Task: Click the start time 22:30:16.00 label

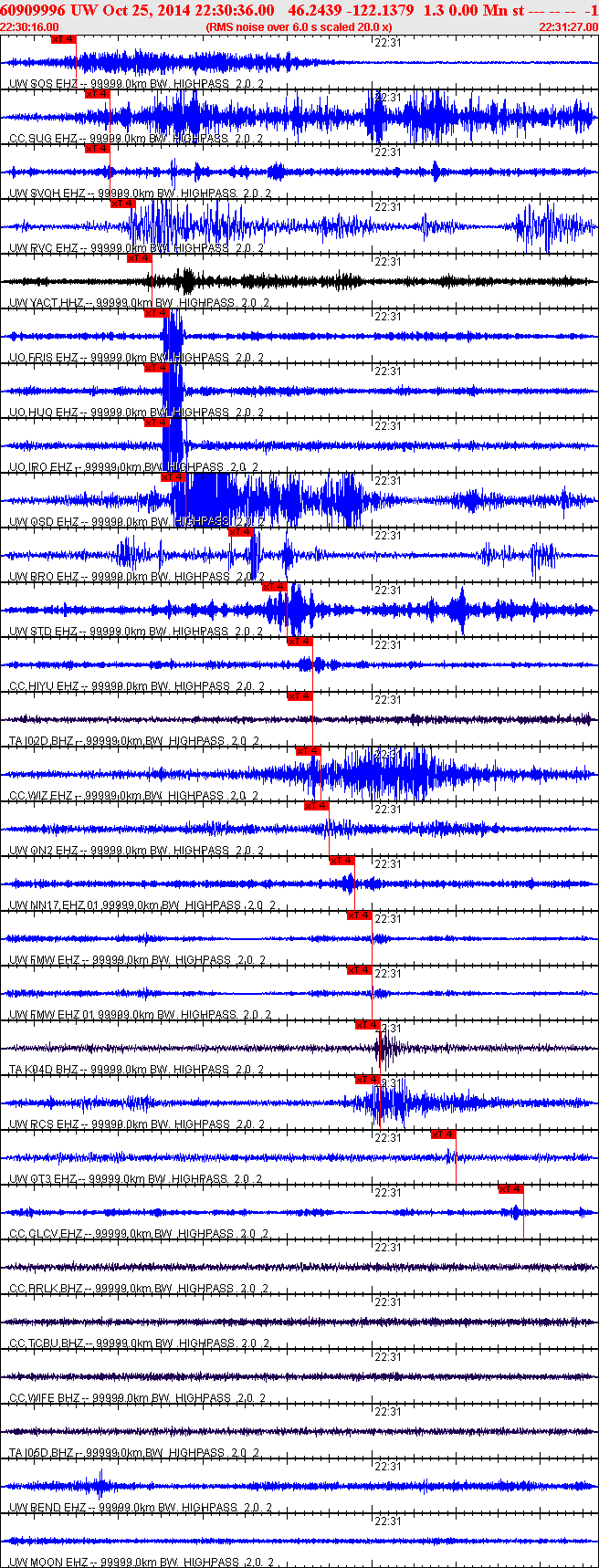Action: (x=30, y=27)
